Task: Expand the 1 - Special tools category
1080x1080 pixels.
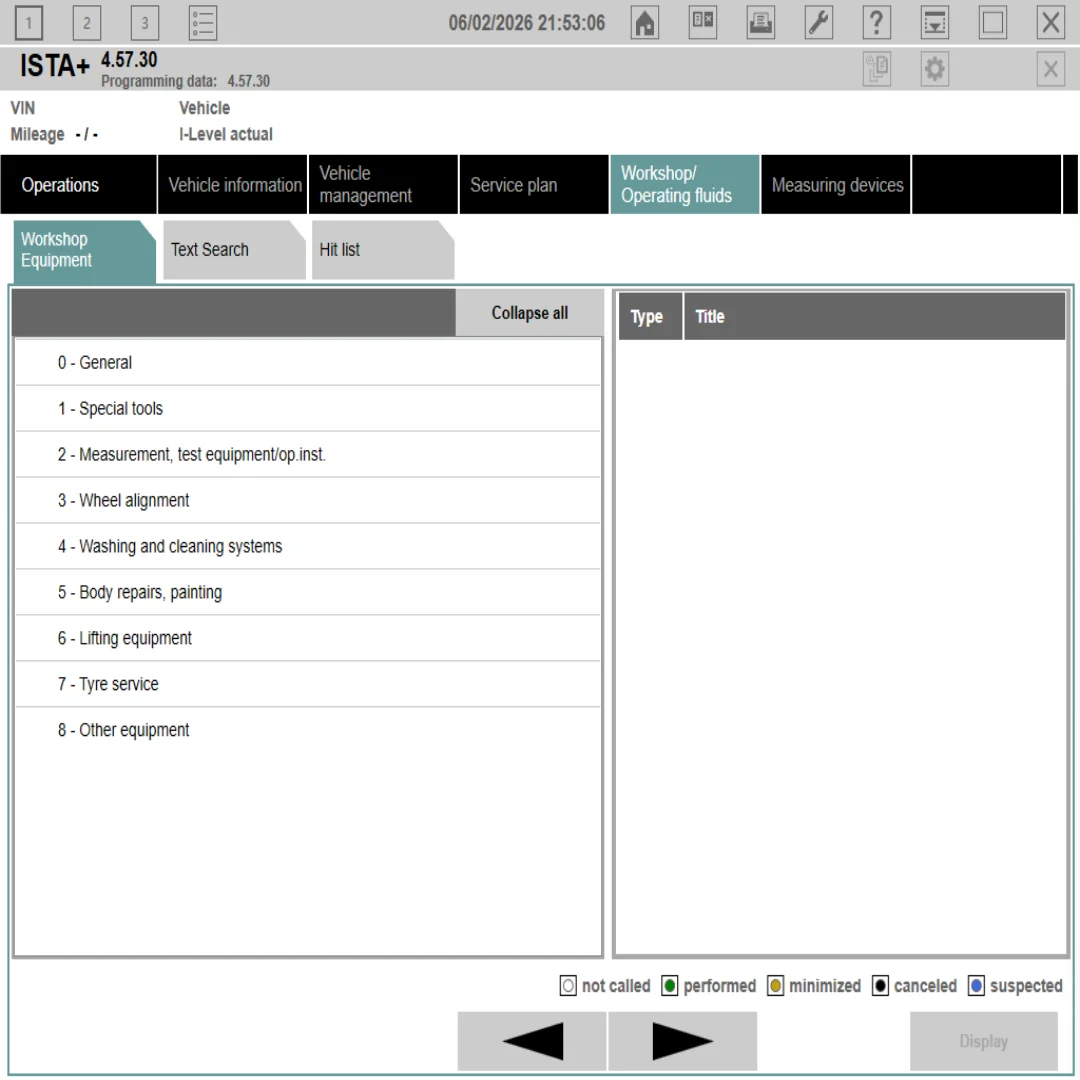Action: pos(308,408)
